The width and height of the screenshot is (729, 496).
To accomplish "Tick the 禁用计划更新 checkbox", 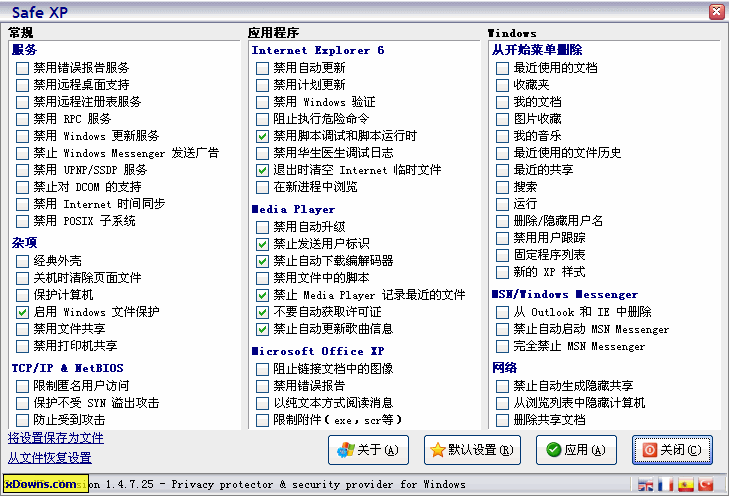I will click(x=262, y=85).
